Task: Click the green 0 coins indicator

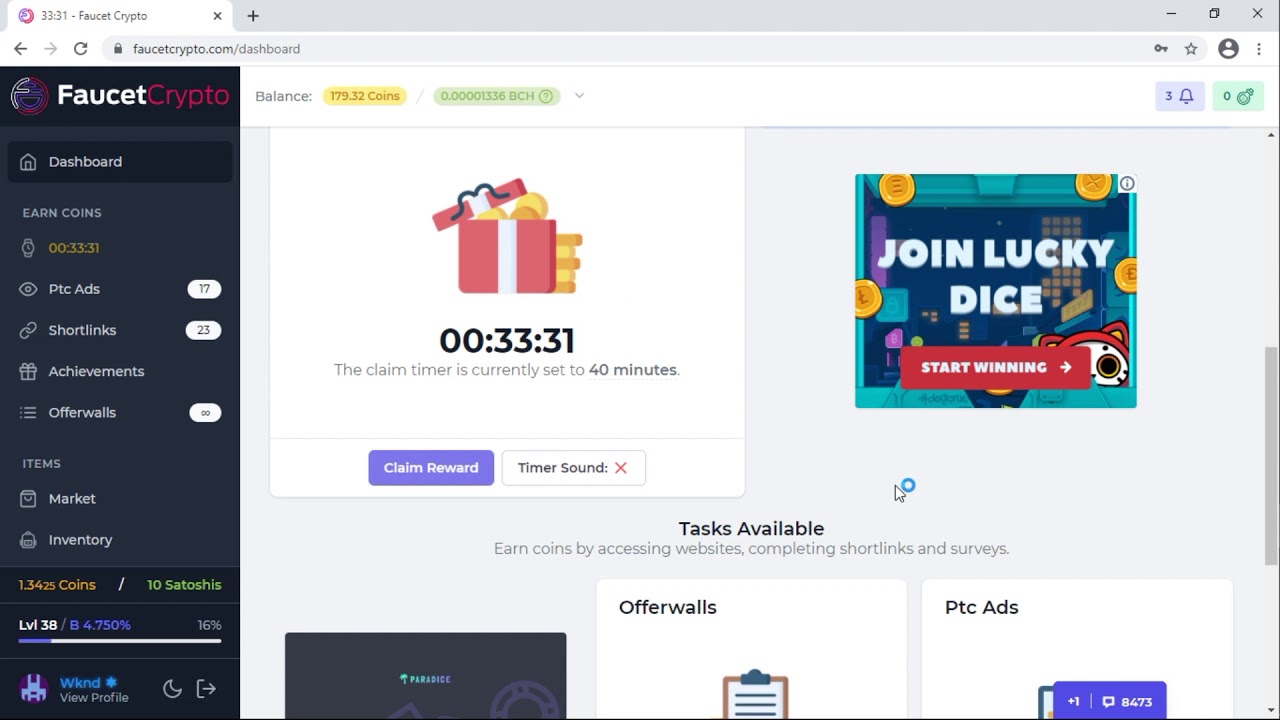Action: [1238, 96]
